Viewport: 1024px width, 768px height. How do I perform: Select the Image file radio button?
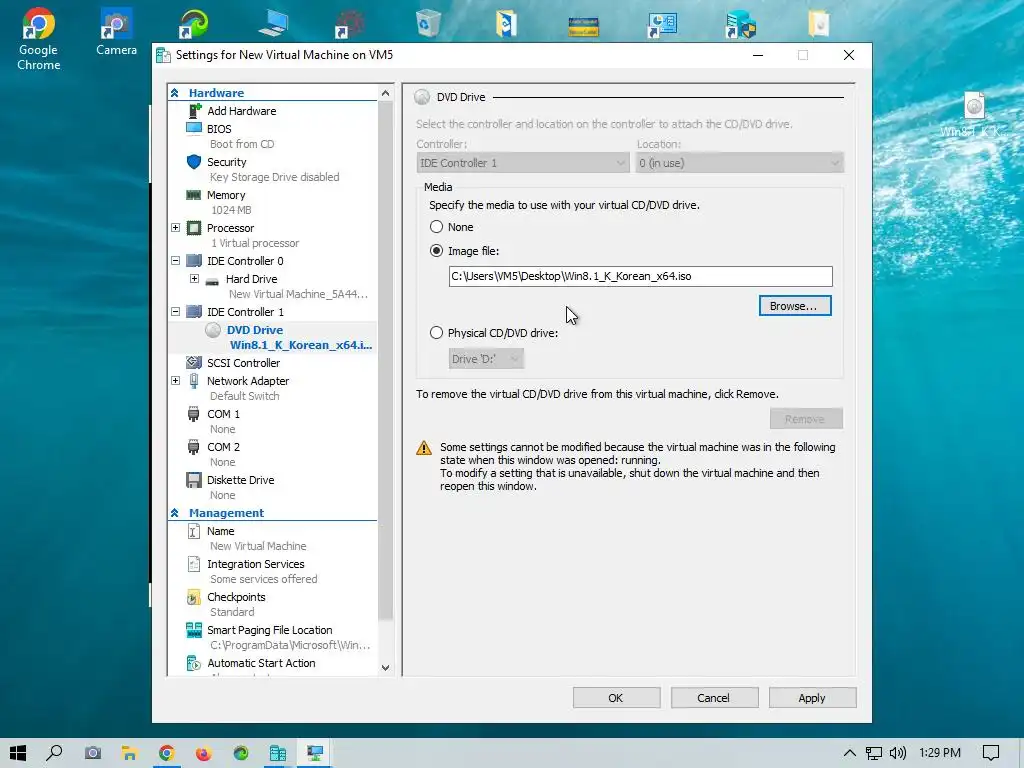(436, 251)
